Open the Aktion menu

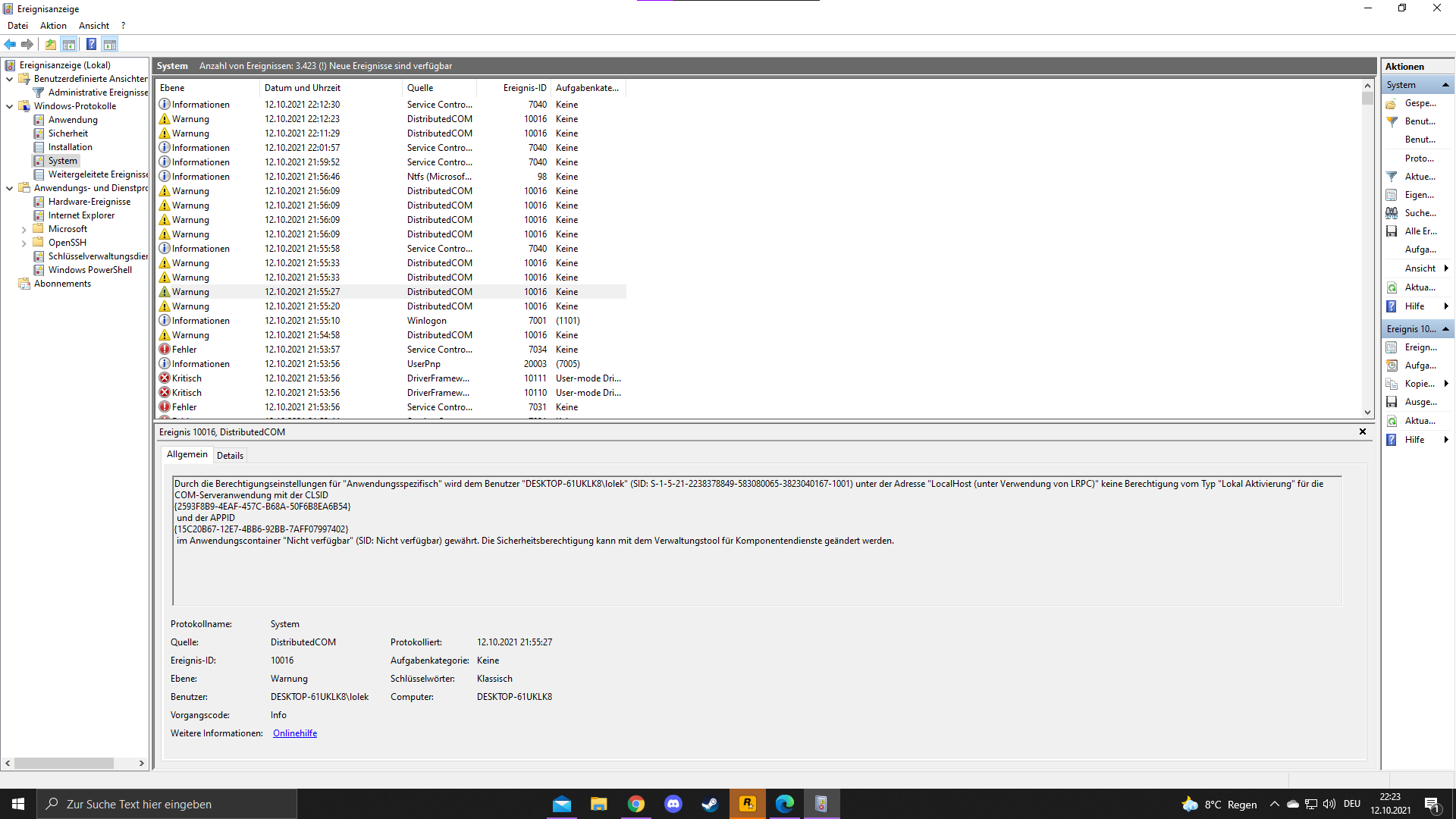click(x=53, y=26)
